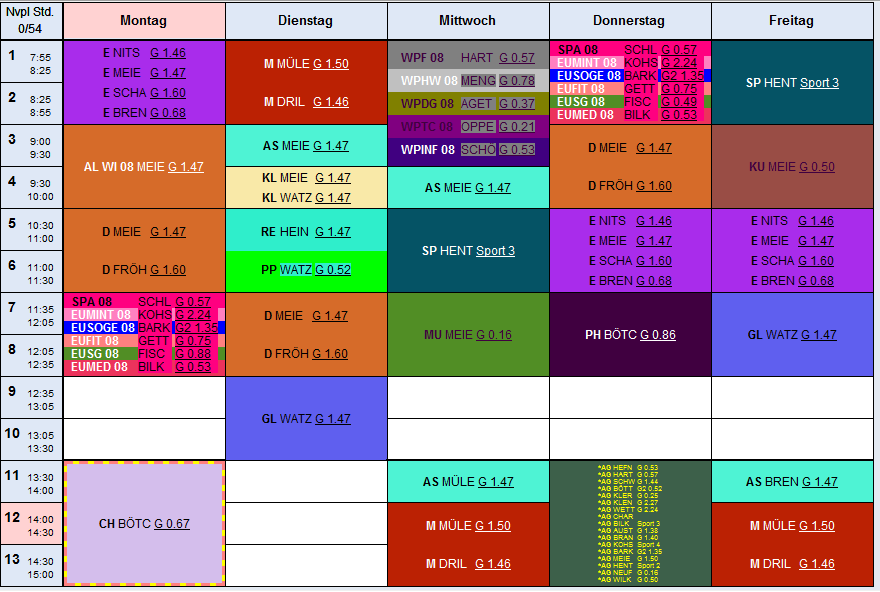
Task: Click the Freitag day header
Action: pos(791,21)
